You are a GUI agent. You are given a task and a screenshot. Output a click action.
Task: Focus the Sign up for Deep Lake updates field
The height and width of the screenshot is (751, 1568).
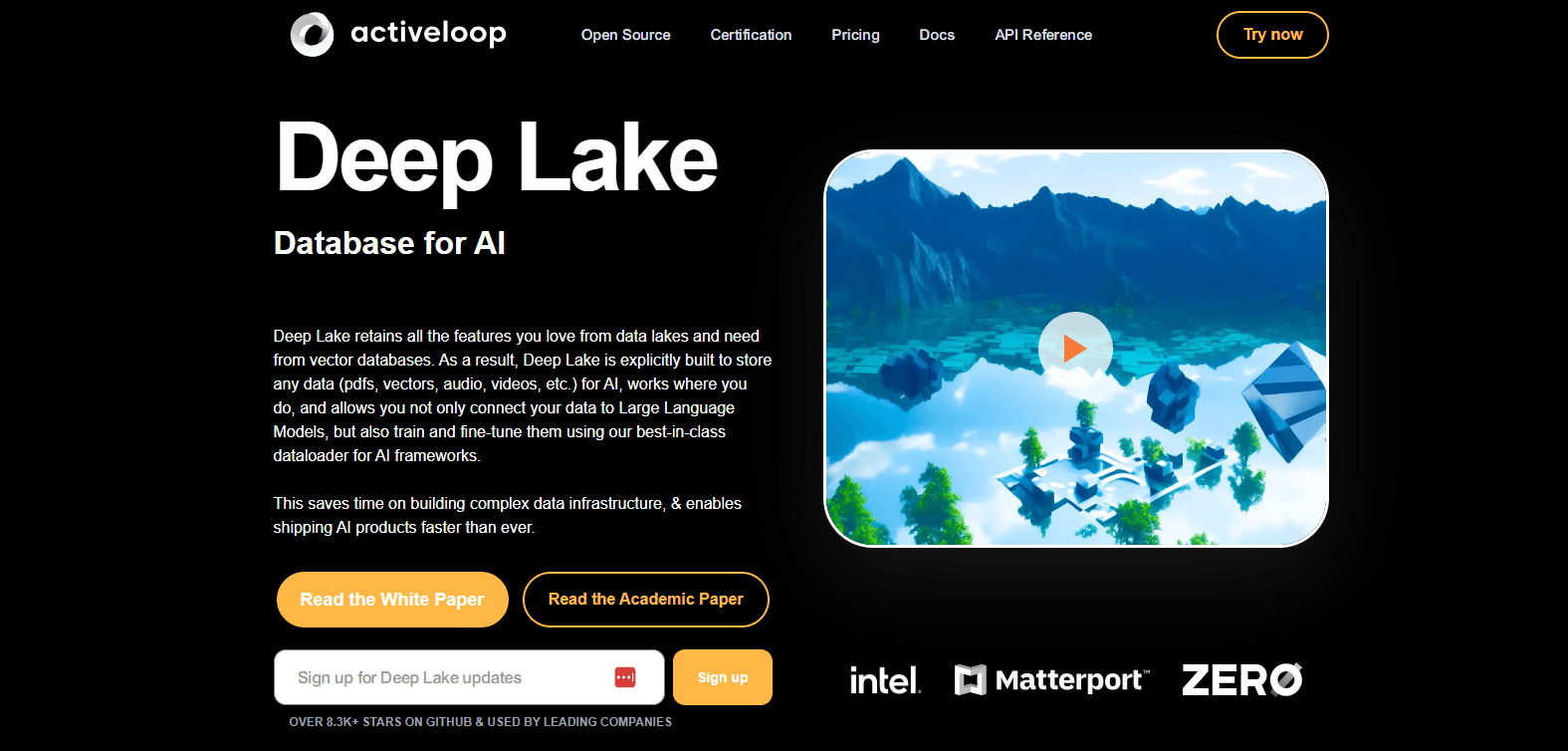[x=469, y=677]
